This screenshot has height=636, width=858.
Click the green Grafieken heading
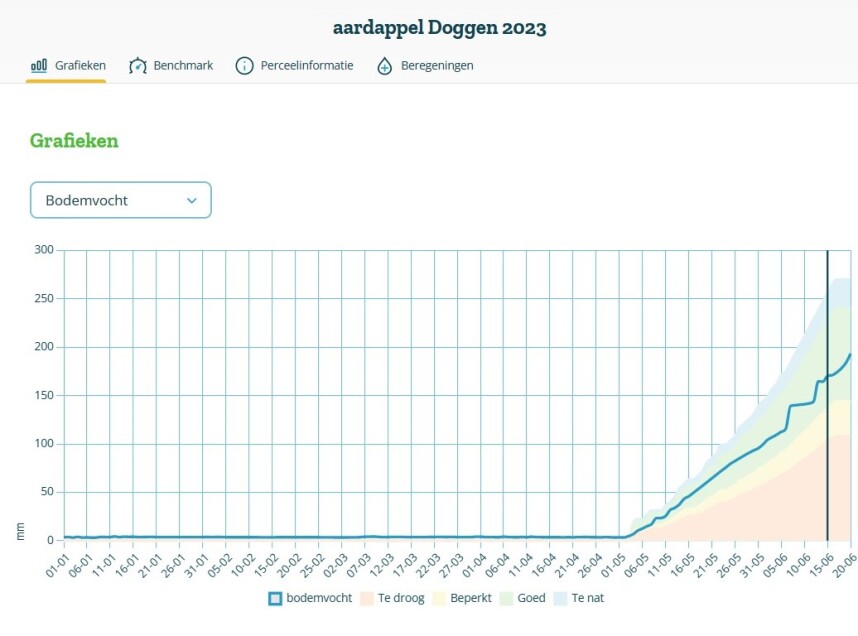coord(74,141)
